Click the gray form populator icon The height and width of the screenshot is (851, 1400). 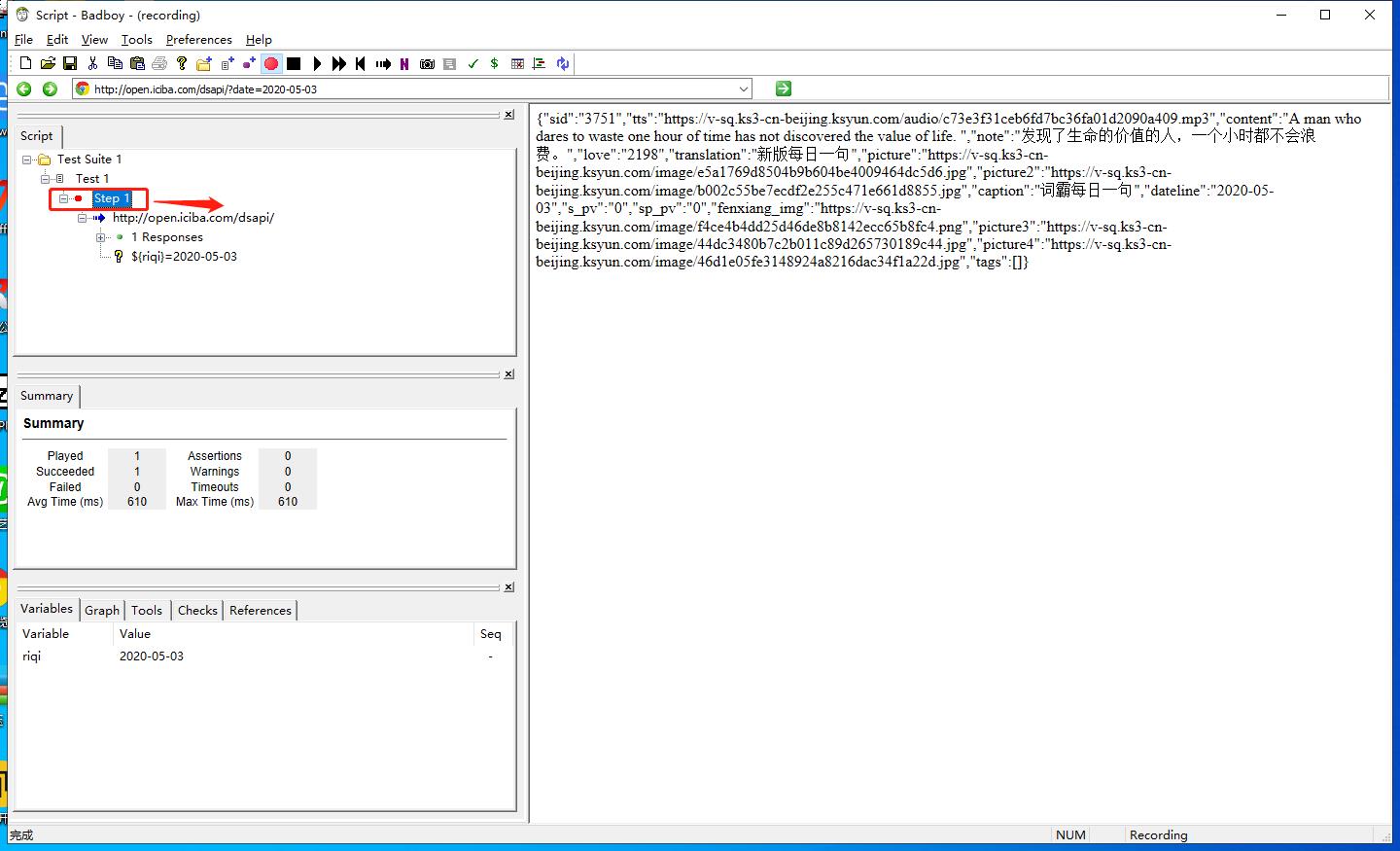click(x=449, y=63)
